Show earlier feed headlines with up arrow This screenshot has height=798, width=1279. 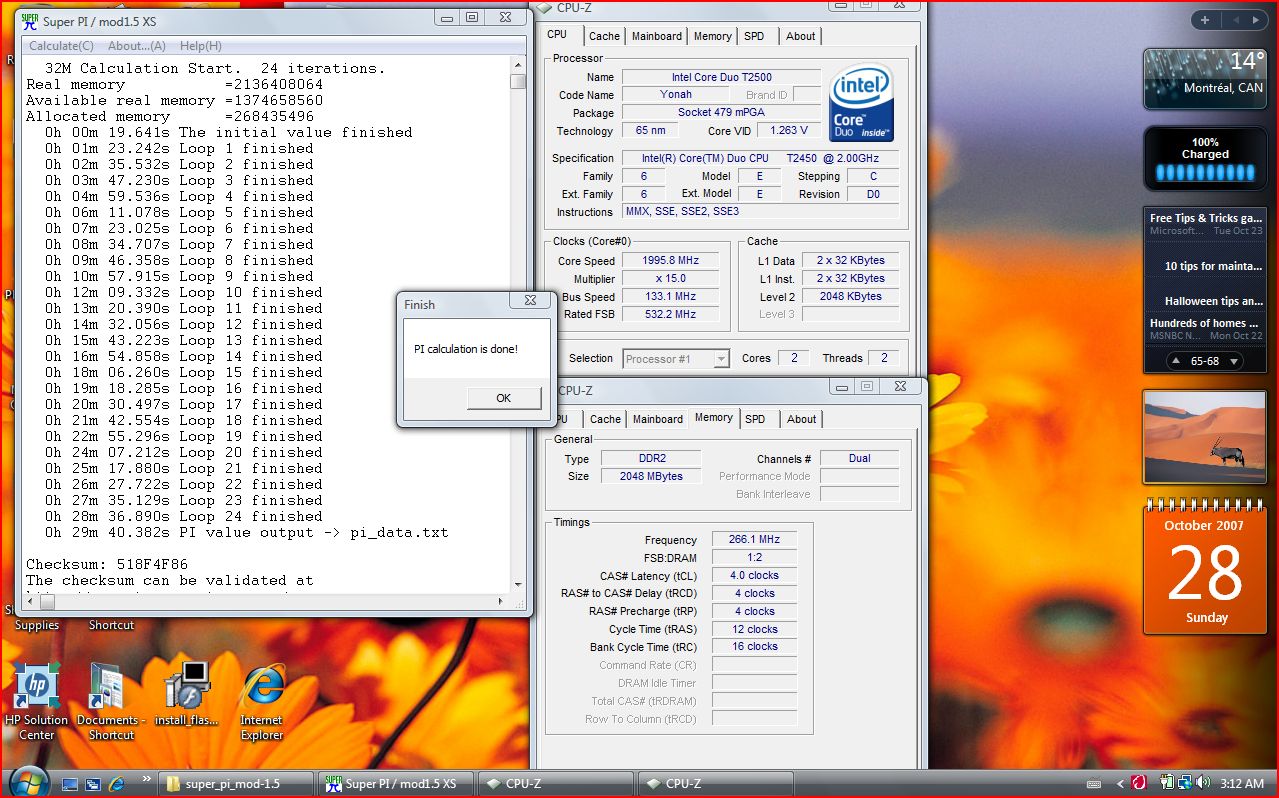tap(1176, 361)
